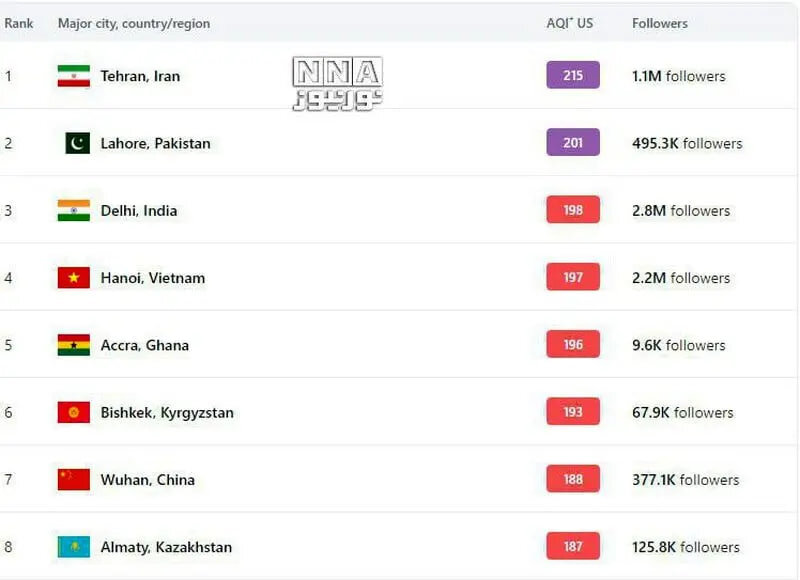Click the AQI US column header

coord(570,23)
